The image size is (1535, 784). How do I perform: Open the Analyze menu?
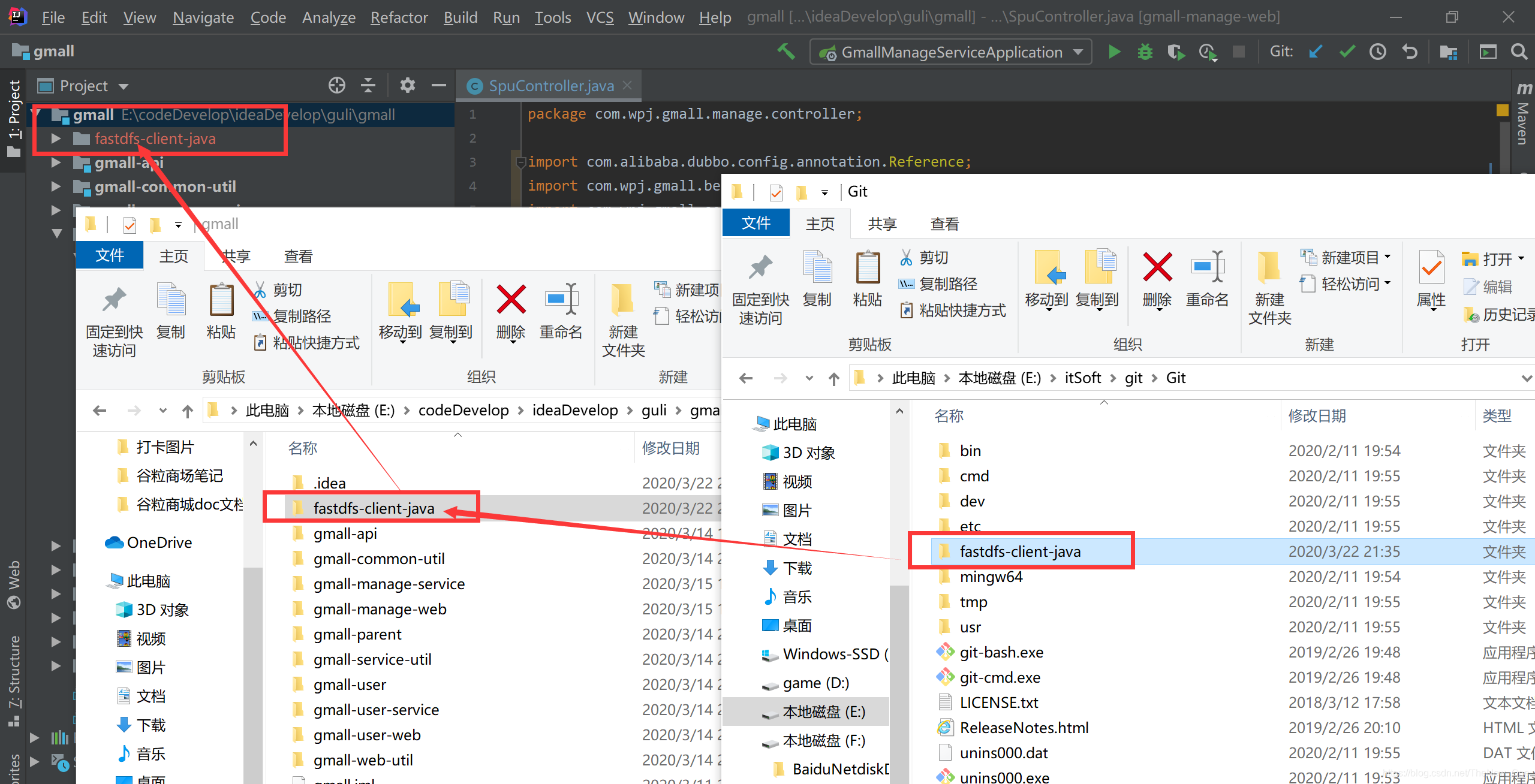[329, 17]
